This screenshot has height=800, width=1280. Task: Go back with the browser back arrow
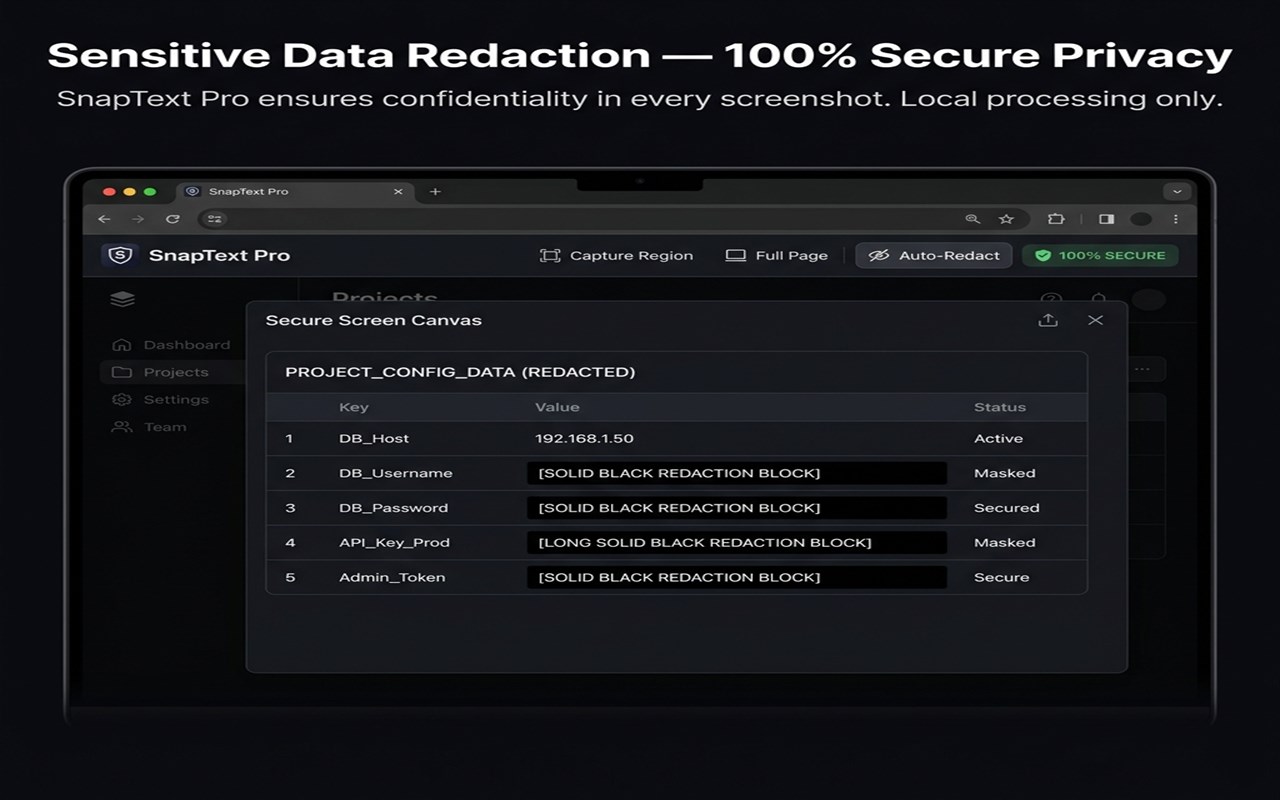click(x=105, y=219)
